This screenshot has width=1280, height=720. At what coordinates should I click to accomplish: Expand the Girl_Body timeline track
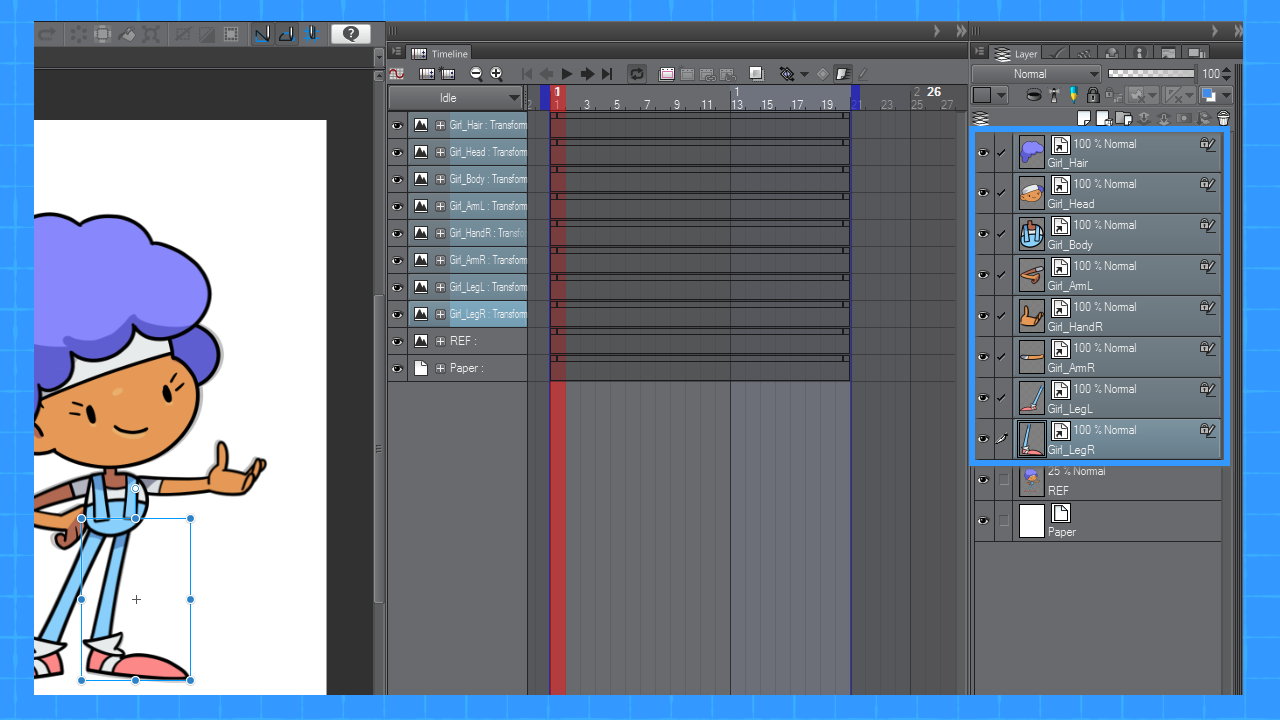(x=440, y=179)
